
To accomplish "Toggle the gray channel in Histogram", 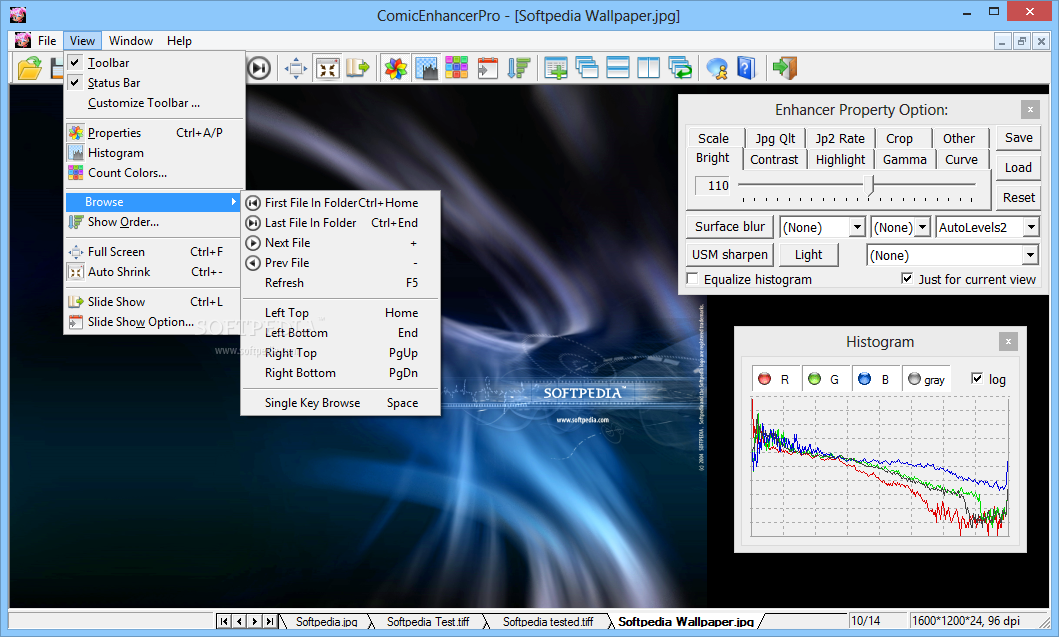I will 927,379.
